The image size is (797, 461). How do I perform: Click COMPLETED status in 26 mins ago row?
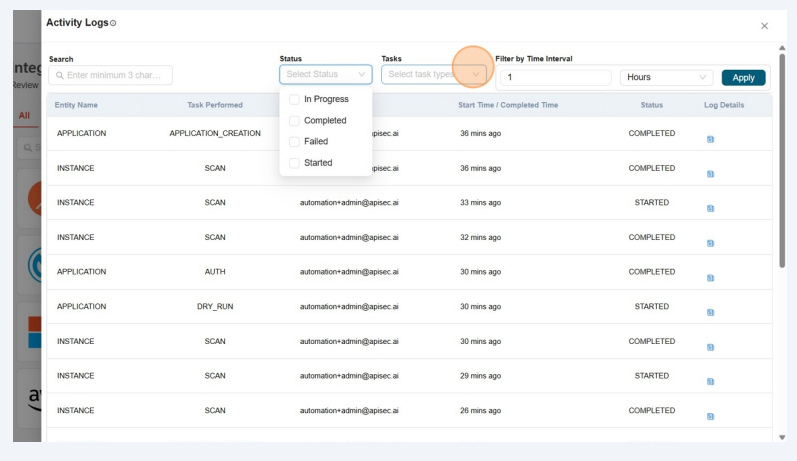tap(652, 411)
